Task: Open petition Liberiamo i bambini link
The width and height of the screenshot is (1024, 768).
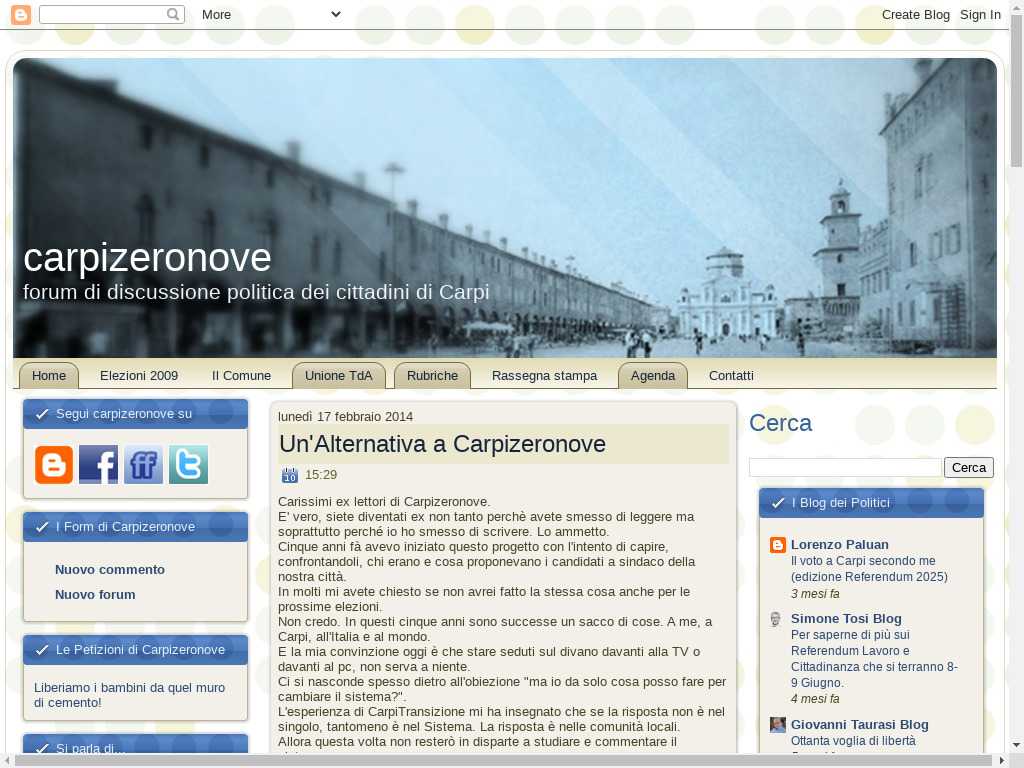Action: [x=129, y=696]
